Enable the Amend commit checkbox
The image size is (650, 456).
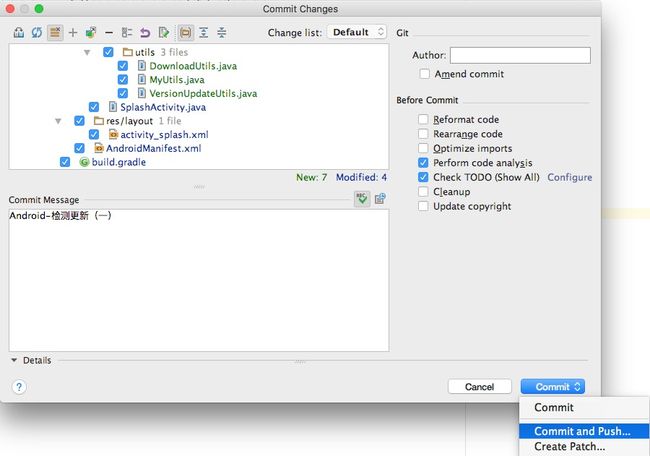point(424,74)
